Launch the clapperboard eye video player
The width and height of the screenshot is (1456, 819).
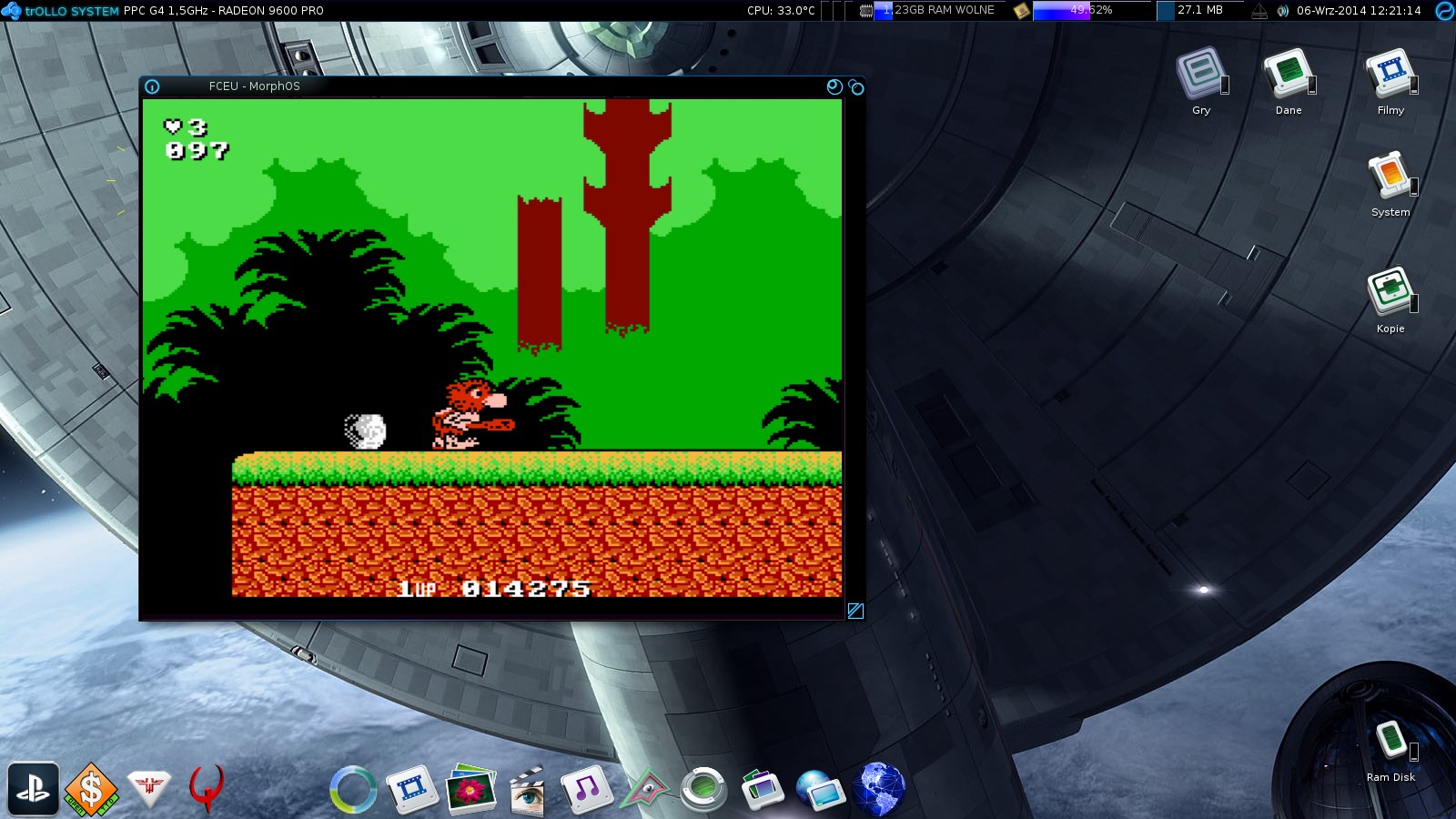528,789
